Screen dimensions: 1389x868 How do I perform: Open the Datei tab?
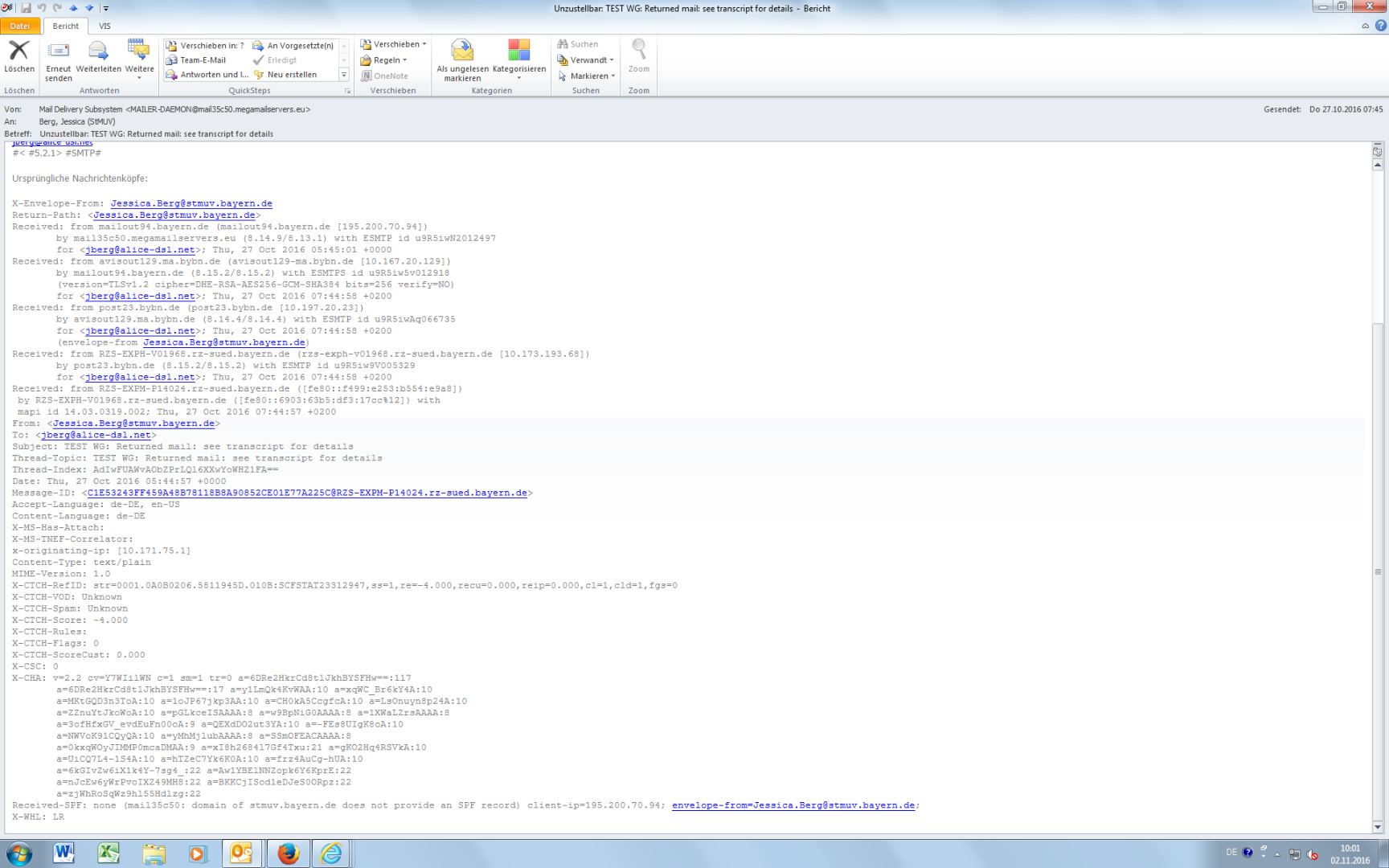click(x=20, y=26)
